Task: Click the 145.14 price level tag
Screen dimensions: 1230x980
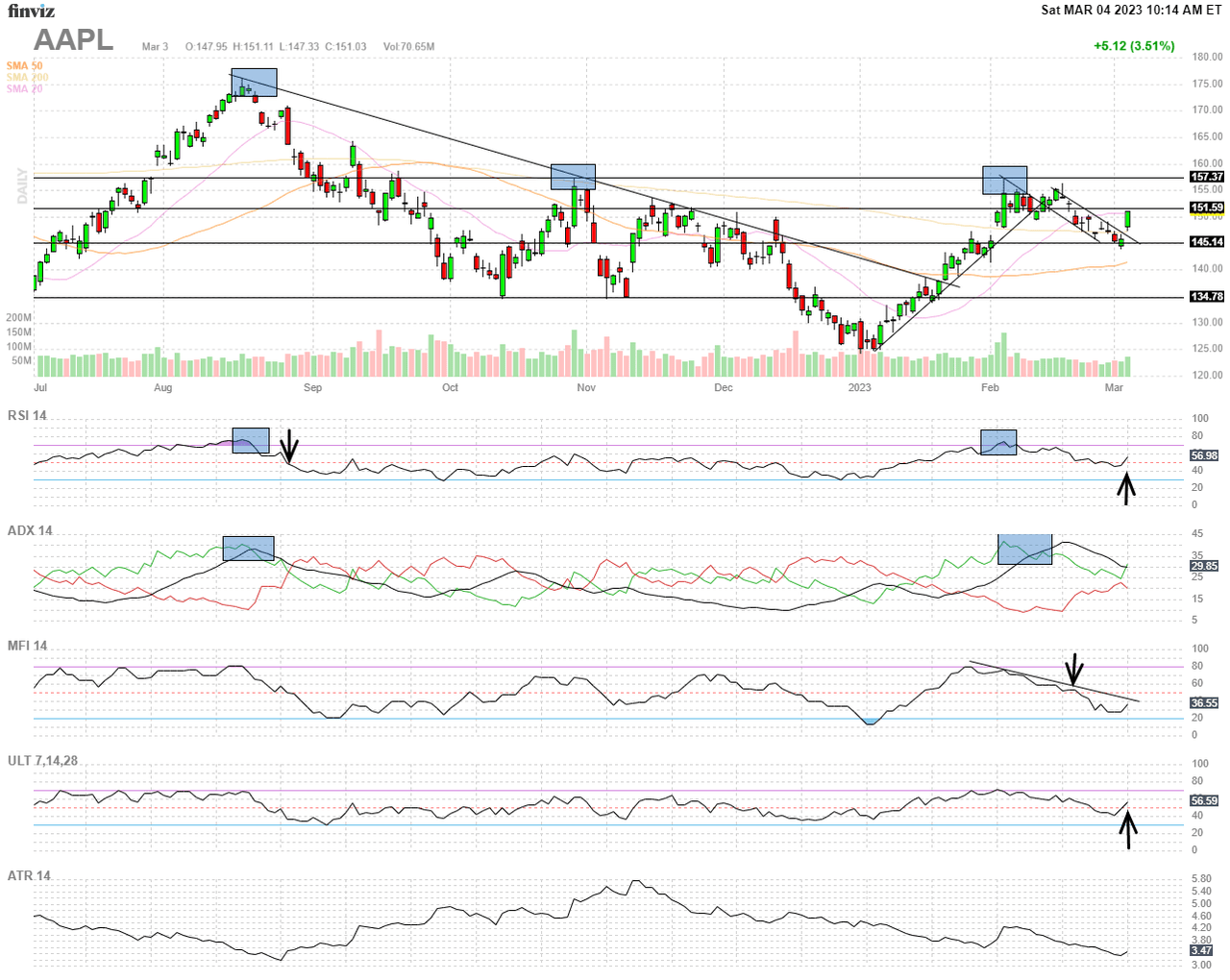Action: [1207, 242]
